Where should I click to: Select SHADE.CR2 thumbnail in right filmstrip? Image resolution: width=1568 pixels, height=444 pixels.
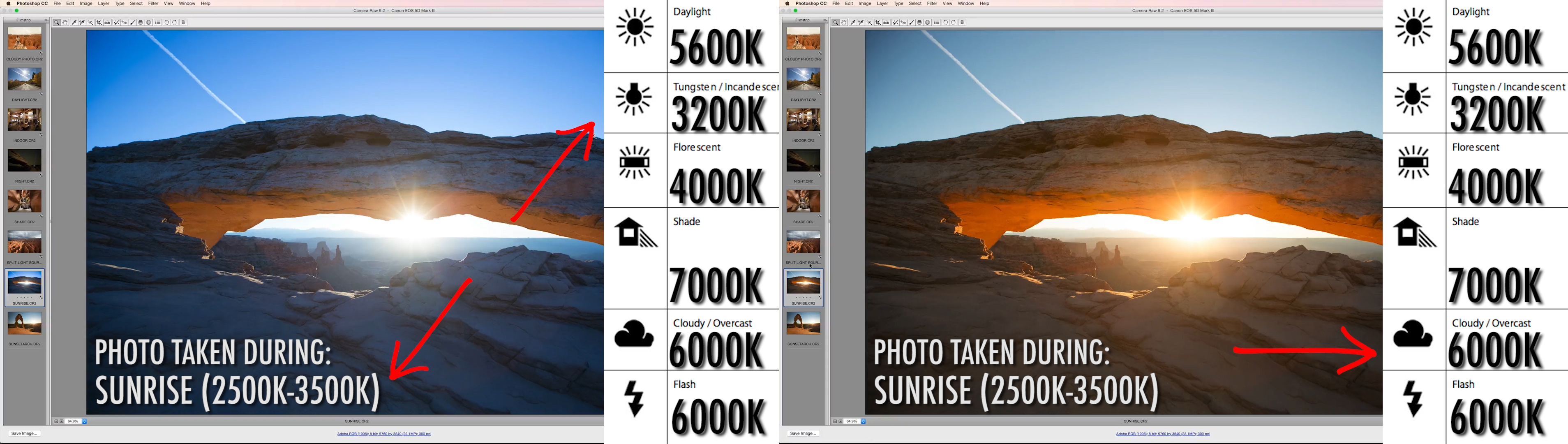[x=804, y=201]
